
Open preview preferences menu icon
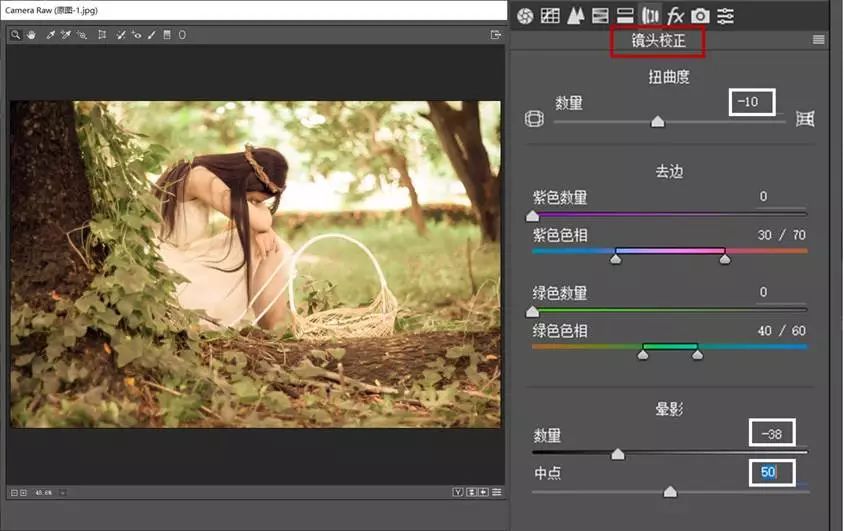click(496, 492)
